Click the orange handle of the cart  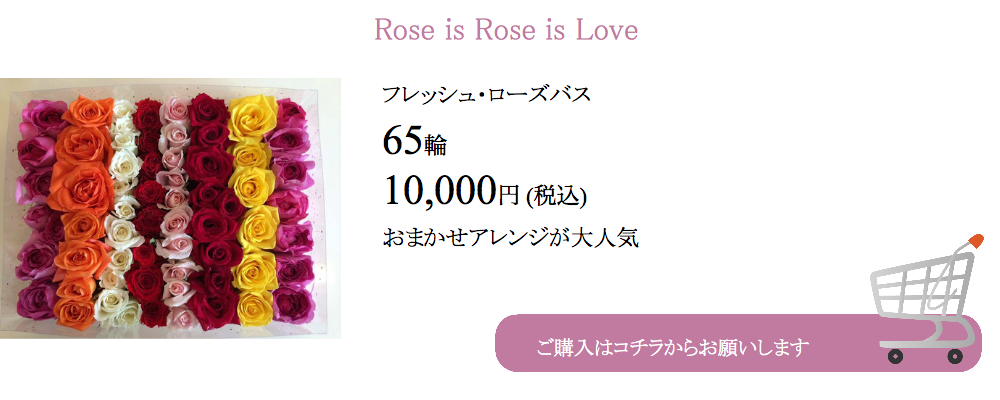[975, 241]
